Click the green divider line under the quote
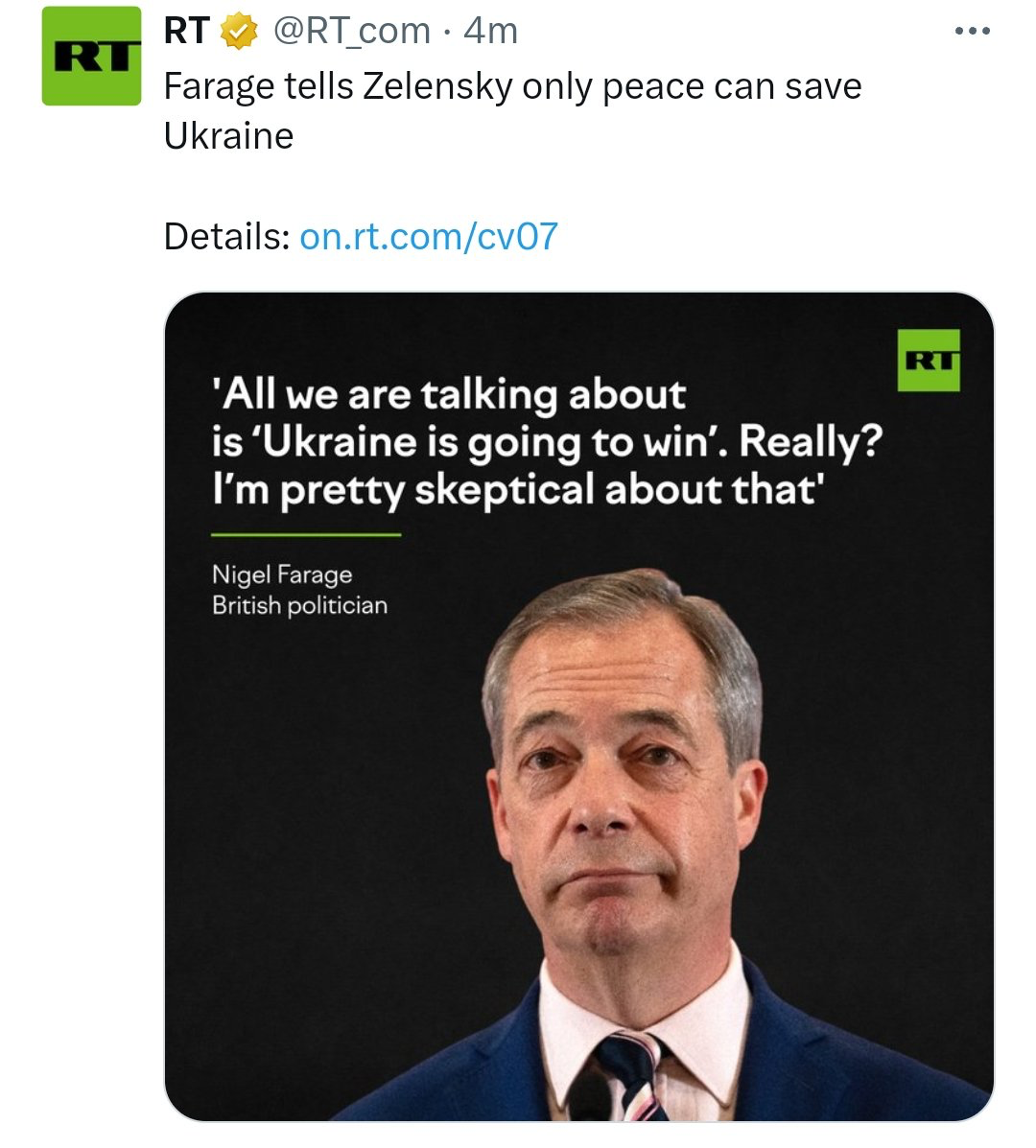This screenshot has height=1148, width=1036. [306, 534]
